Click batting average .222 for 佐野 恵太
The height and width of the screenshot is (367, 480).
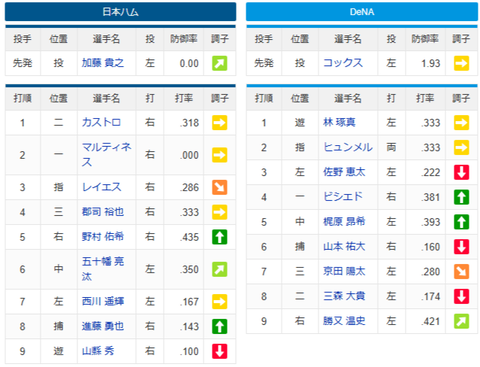point(431,173)
